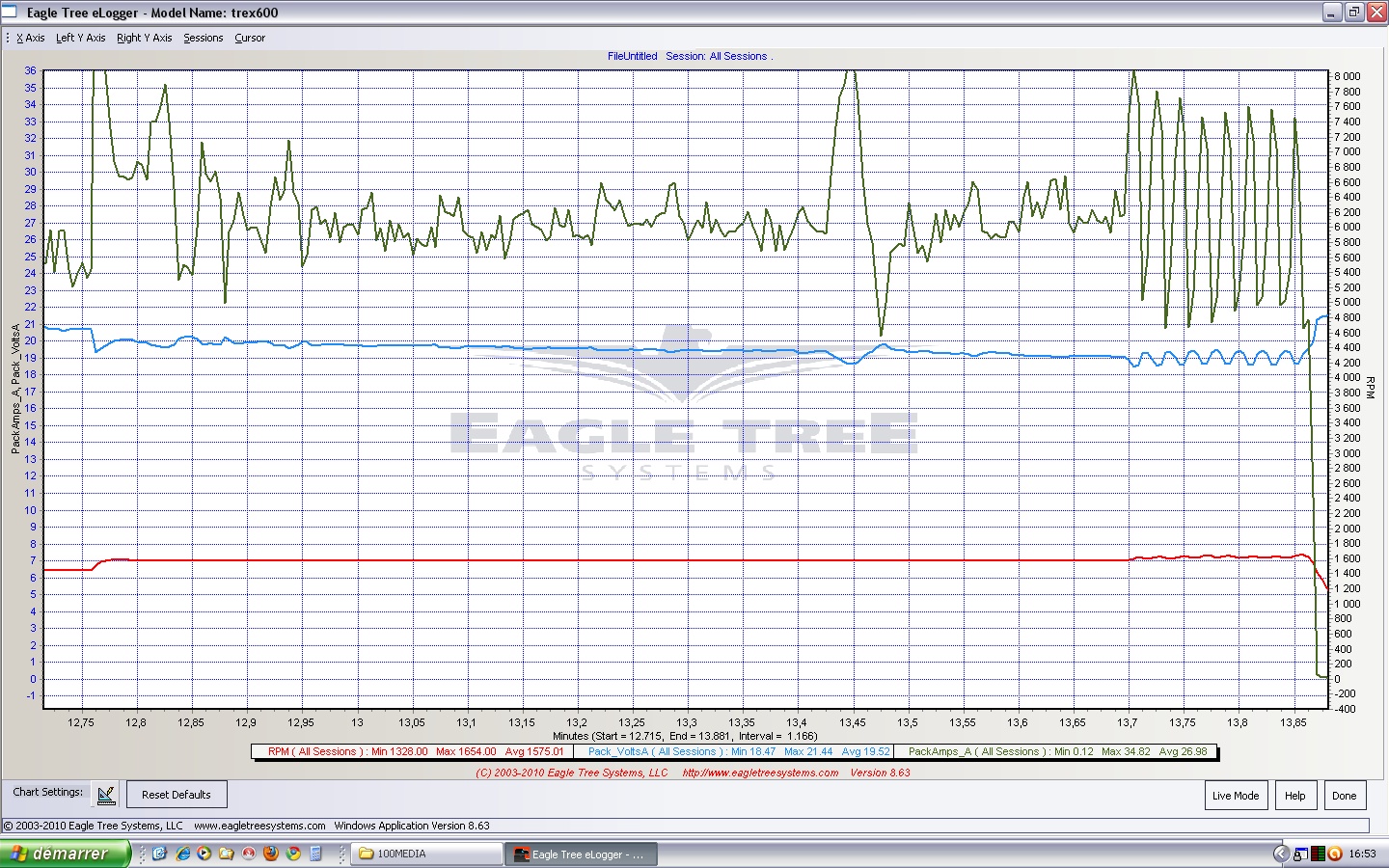
Task: Click the 'Chart Settings:' label
Action: (48, 792)
